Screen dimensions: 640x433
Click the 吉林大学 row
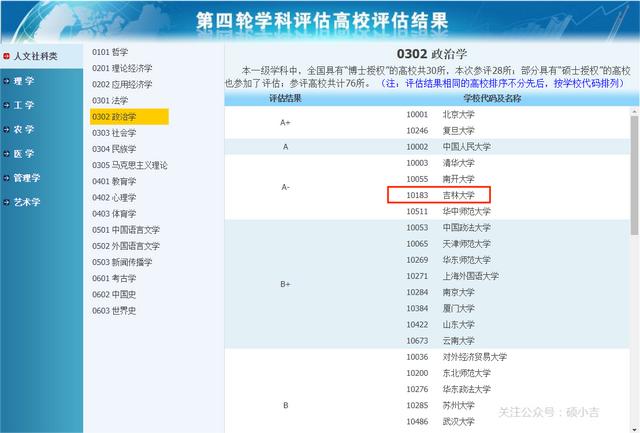(x=439, y=195)
